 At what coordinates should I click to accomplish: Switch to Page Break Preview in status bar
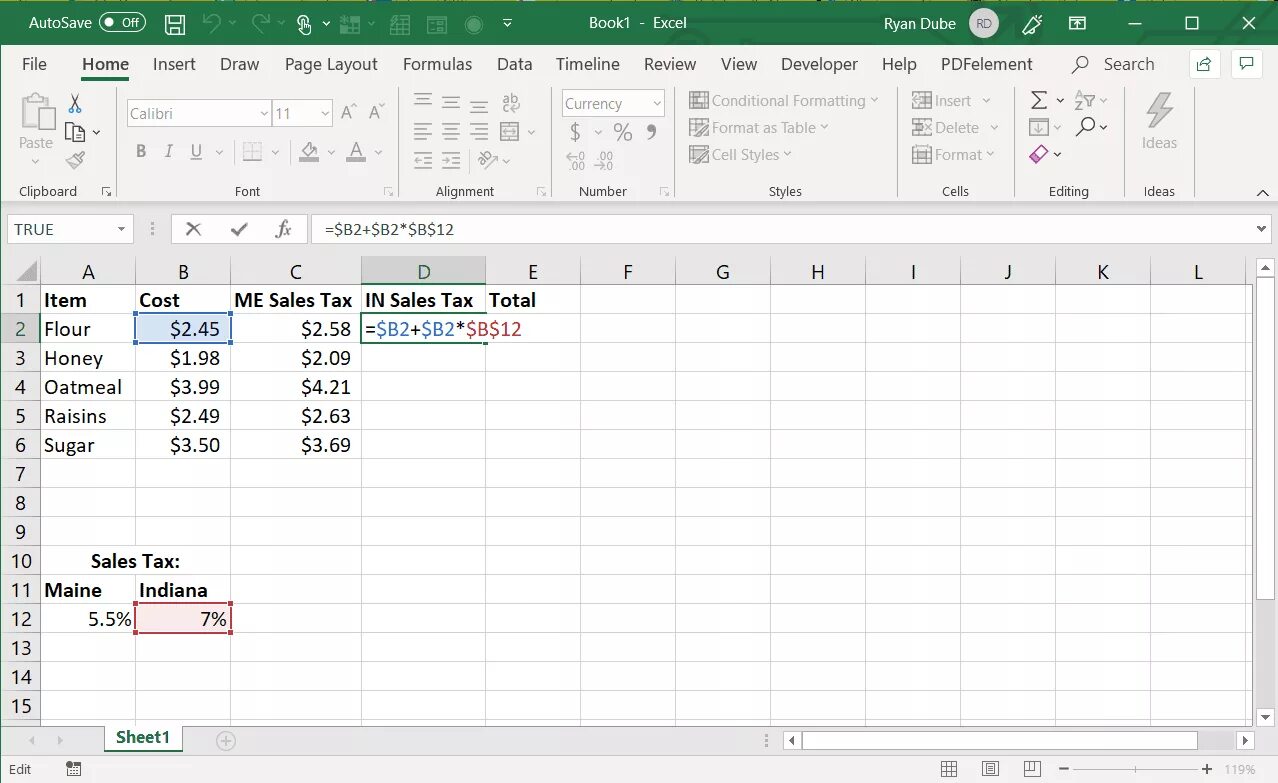coord(1030,769)
